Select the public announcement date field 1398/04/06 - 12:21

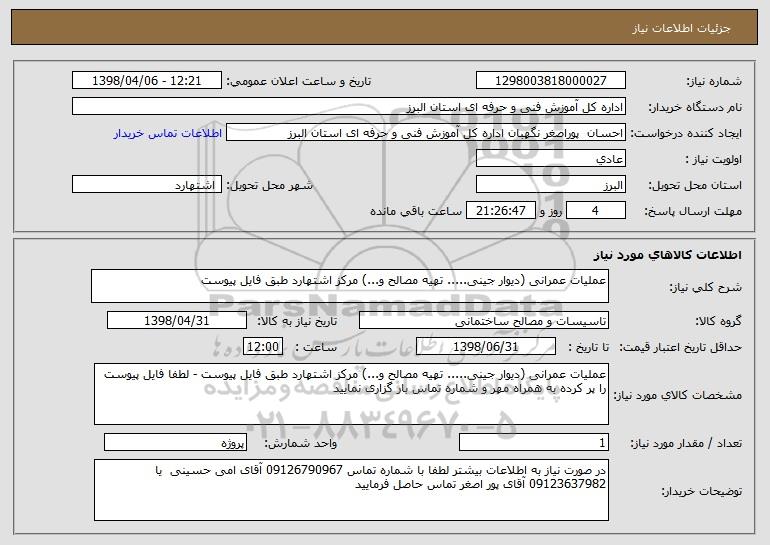147,81
